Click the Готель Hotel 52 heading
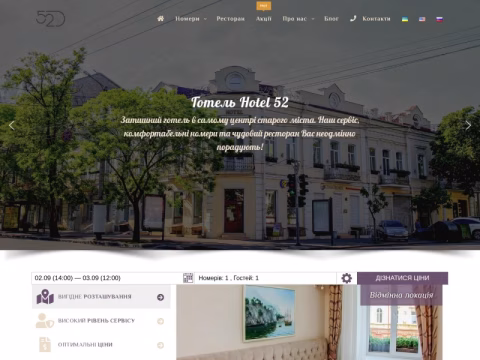Image resolution: width=480 pixels, height=360 pixels. click(x=240, y=102)
